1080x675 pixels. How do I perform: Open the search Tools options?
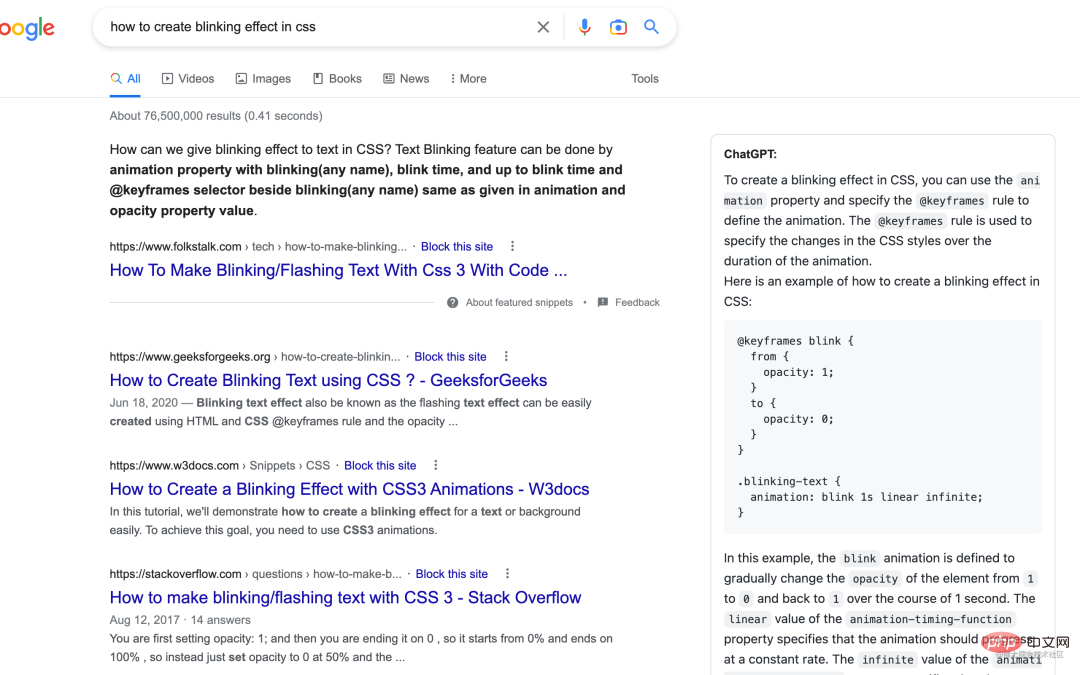coord(645,79)
